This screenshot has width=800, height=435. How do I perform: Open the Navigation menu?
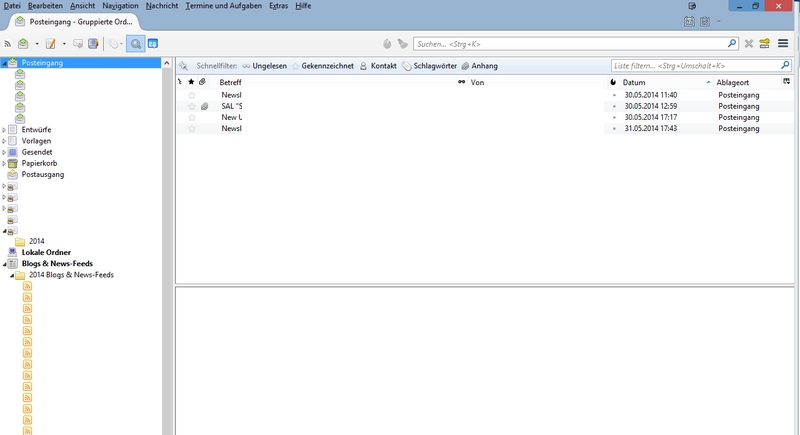coord(120,6)
